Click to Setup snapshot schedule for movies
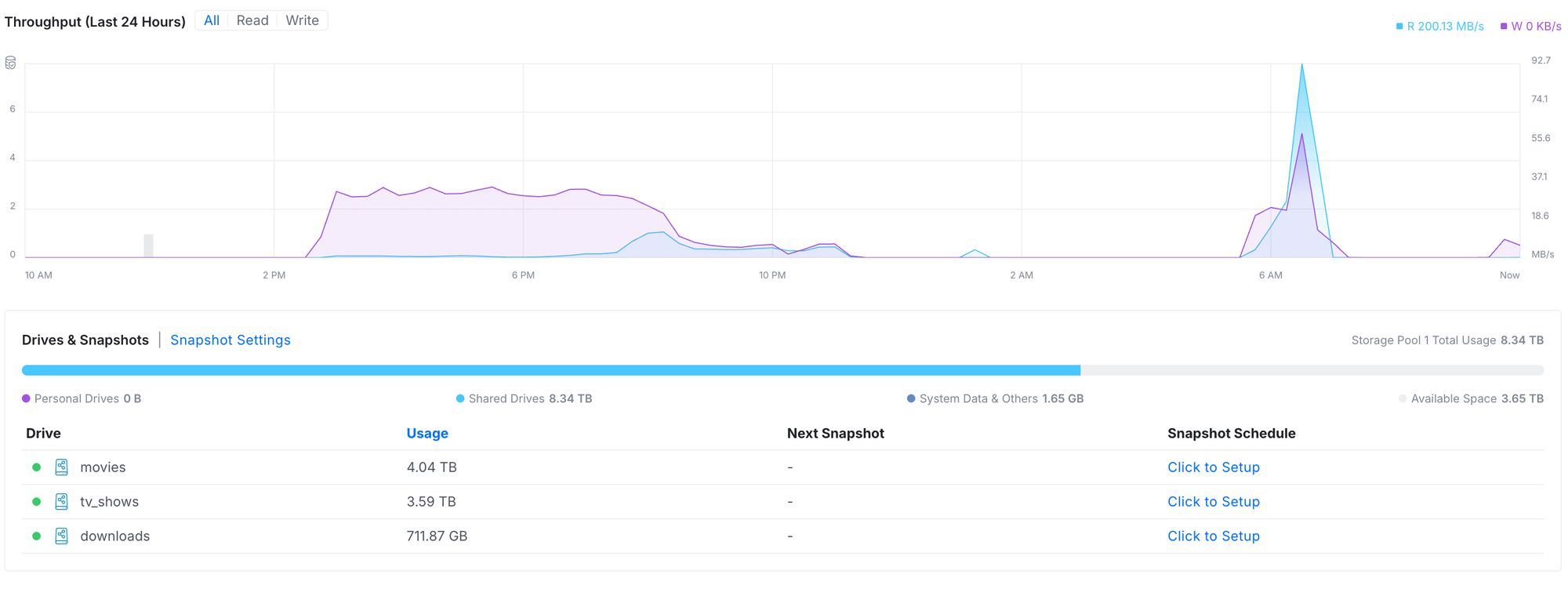Viewport: 1568px width, 607px height. (1213, 467)
